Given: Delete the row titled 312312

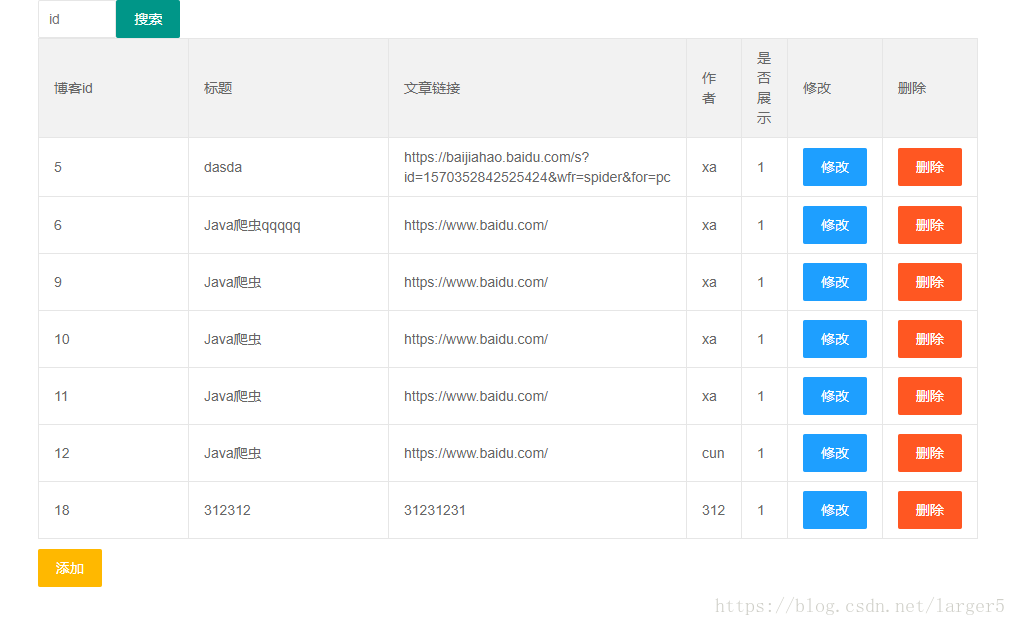Looking at the screenshot, I should click(x=929, y=510).
